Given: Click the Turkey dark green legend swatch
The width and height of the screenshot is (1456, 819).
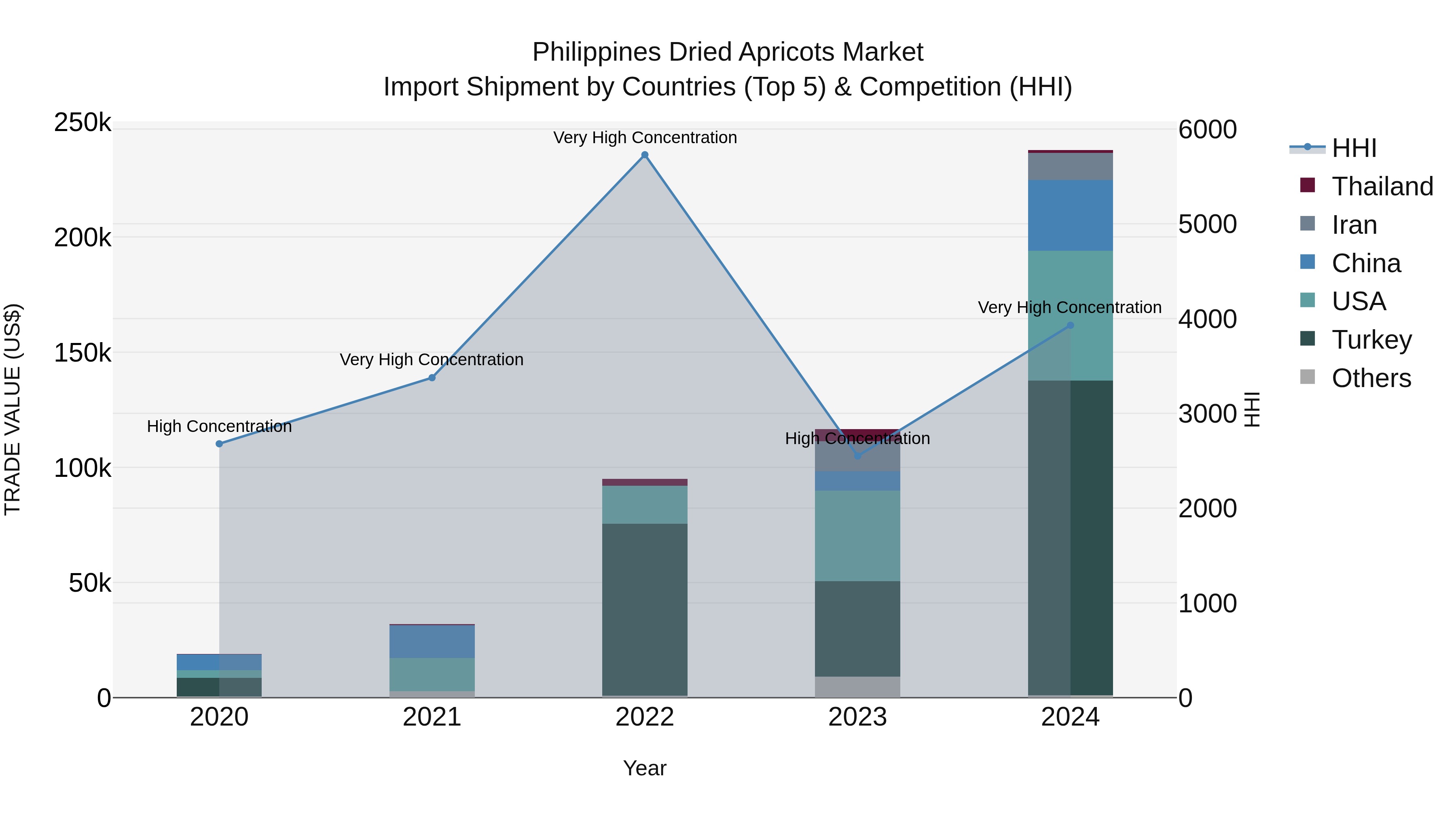Looking at the screenshot, I should pos(1307,338).
